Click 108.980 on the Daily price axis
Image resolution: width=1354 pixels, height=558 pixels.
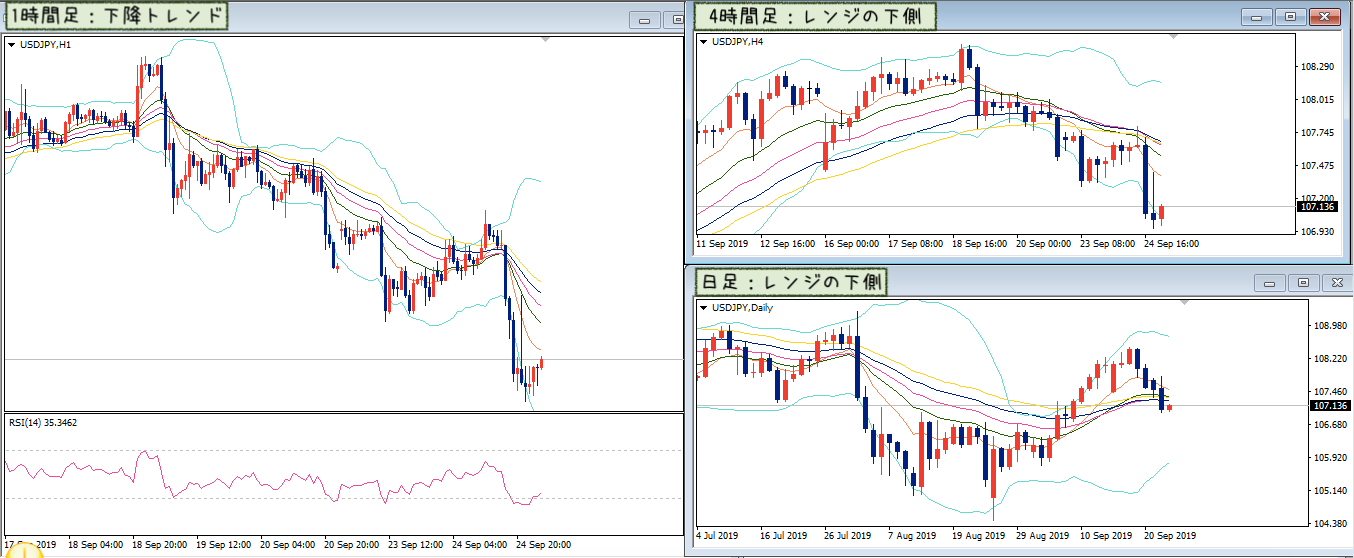pos(1331,326)
